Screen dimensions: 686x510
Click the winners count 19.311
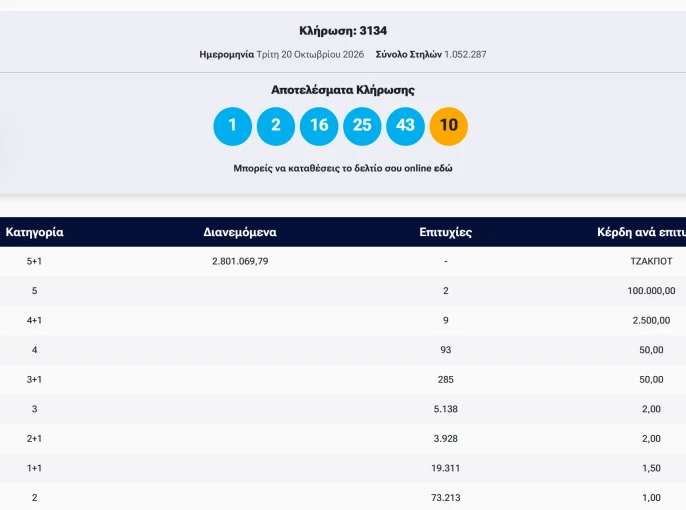click(445, 468)
